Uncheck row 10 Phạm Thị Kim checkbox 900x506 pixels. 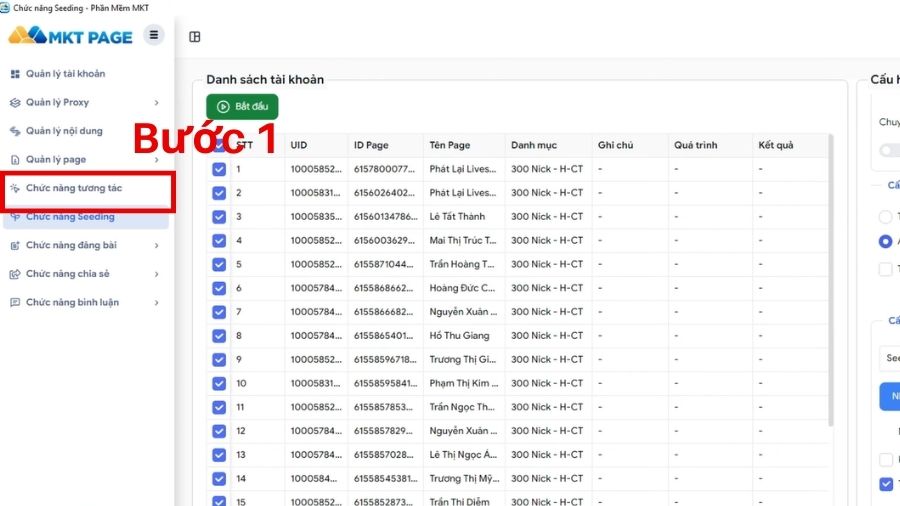(x=219, y=383)
